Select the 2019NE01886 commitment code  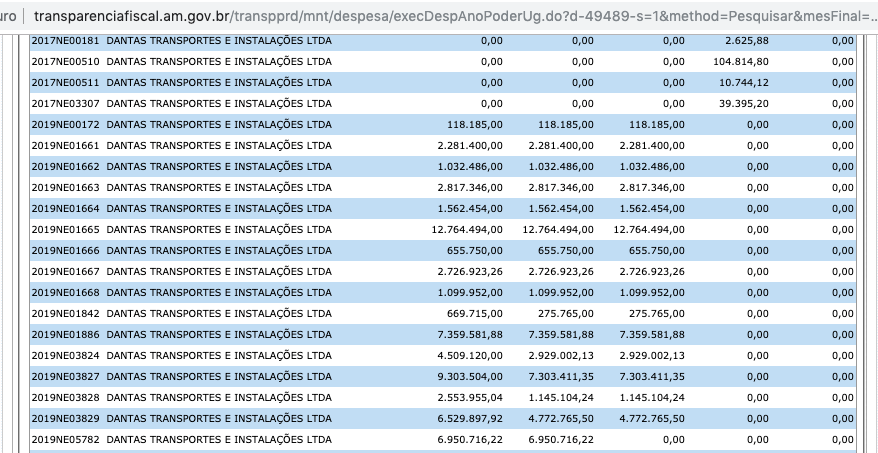pos(65,335)
